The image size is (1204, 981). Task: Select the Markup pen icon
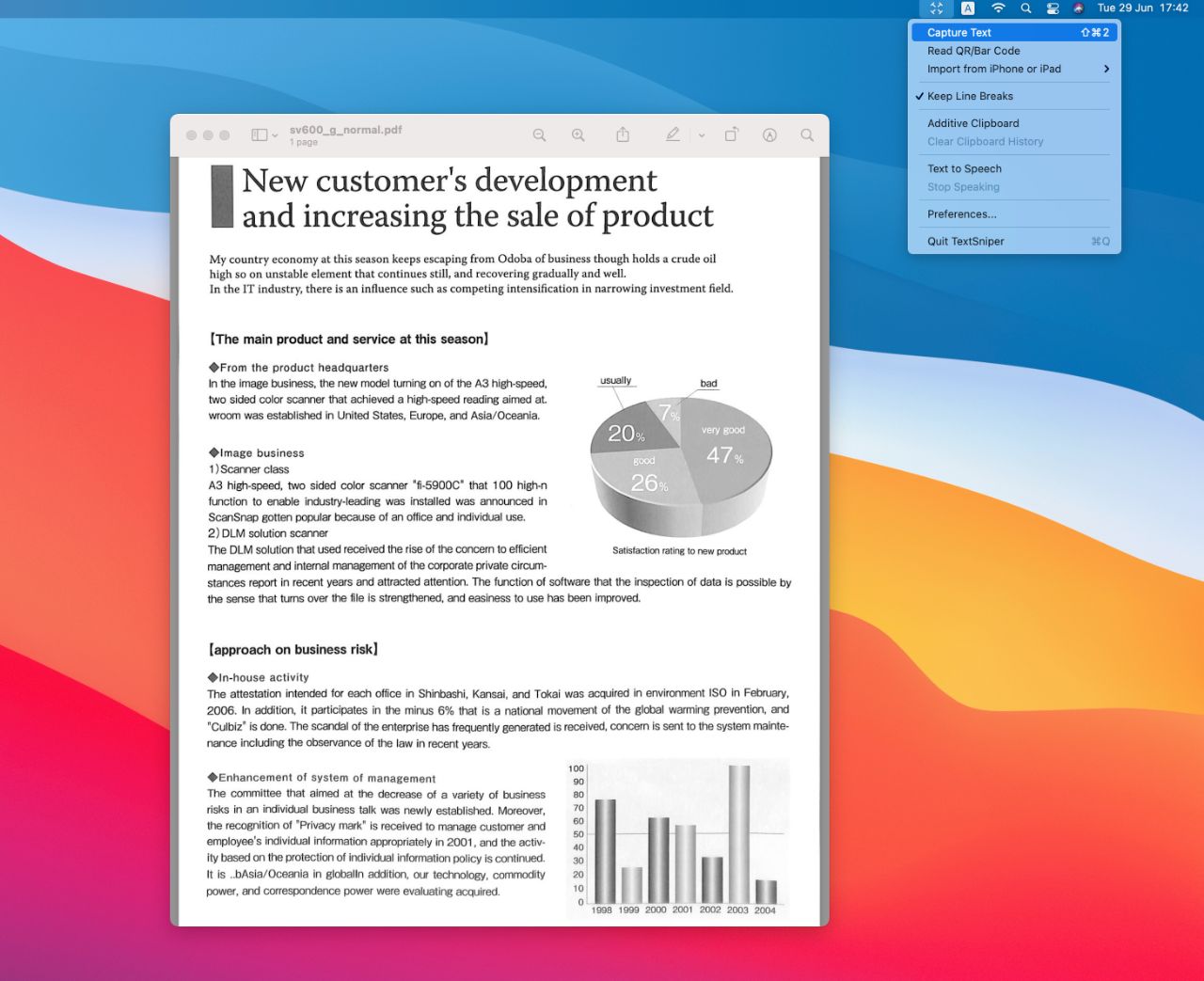[x=673, y=134]
